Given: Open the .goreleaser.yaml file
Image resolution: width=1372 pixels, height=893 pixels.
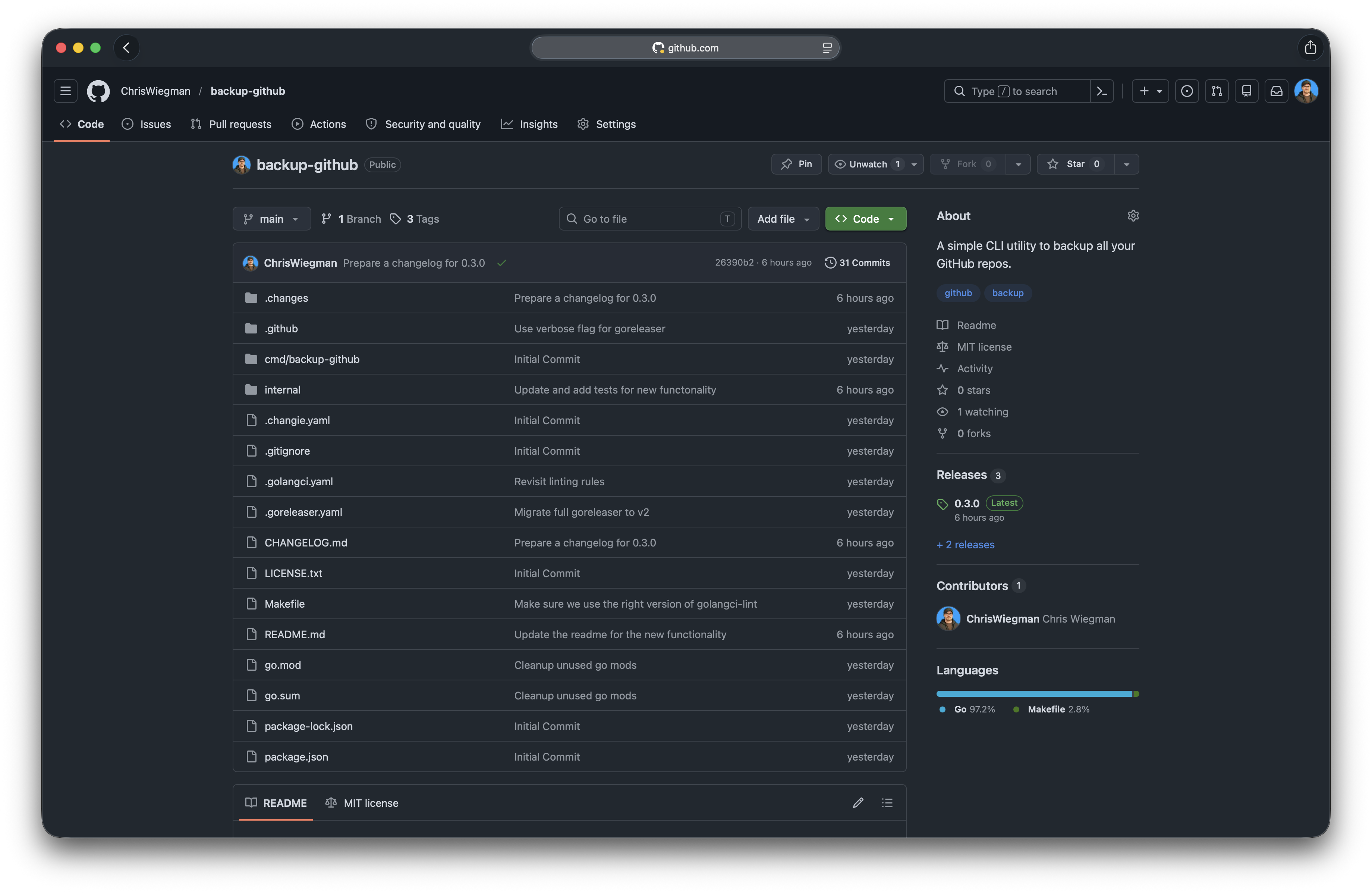Looking at the screenshot, I should coord(303,512).
